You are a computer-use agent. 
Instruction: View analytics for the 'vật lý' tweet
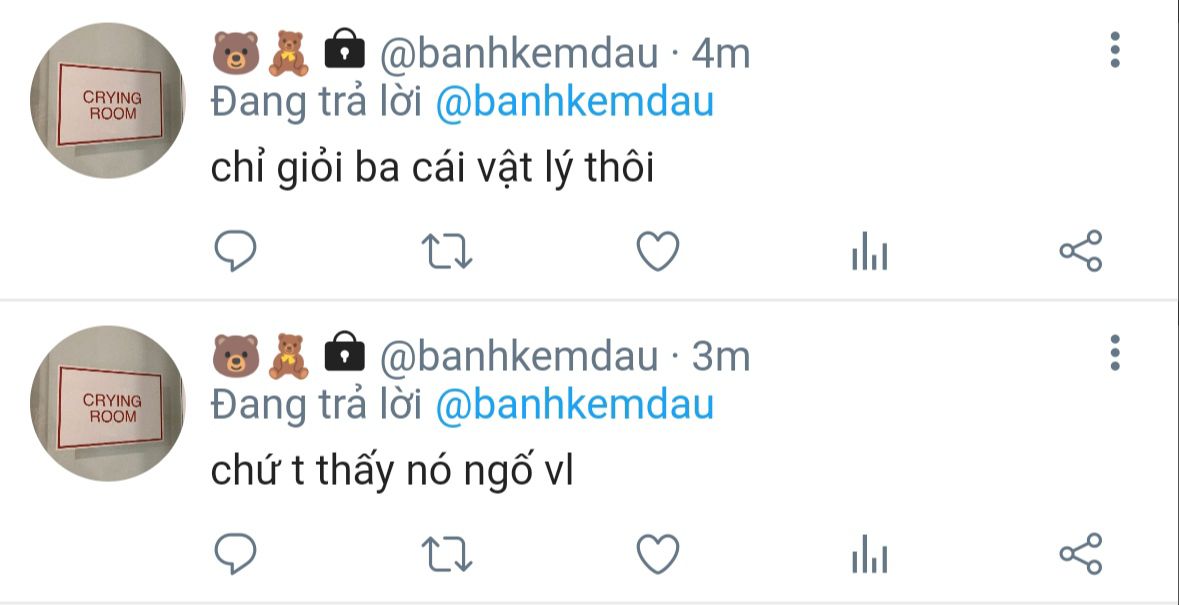coord(869,251)
